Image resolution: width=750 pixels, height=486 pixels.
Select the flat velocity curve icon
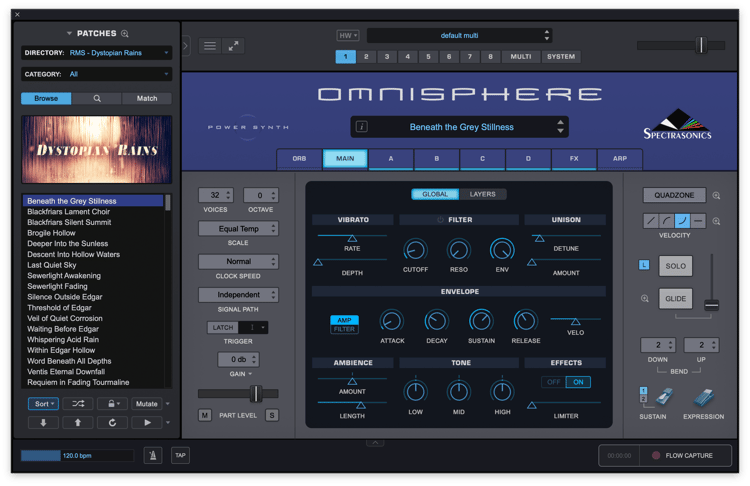point(698,221)
